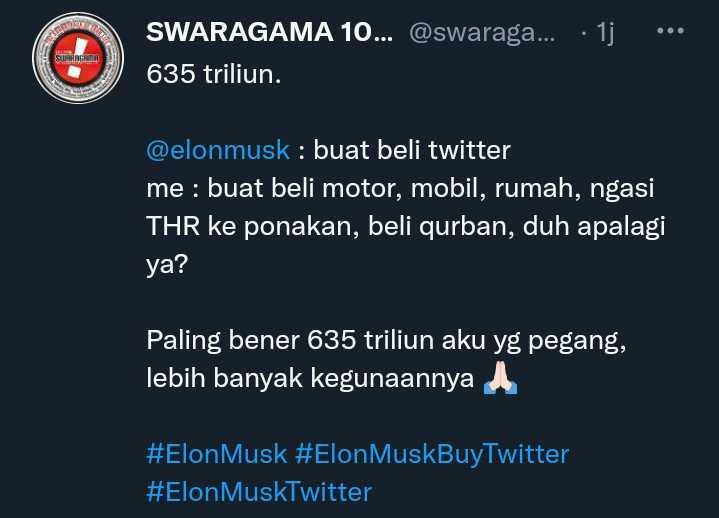Click the "THR ke ponakan, beli qurban" line
Image resolution: width=719 pixels, height=518 pixels.
[330, 226]
